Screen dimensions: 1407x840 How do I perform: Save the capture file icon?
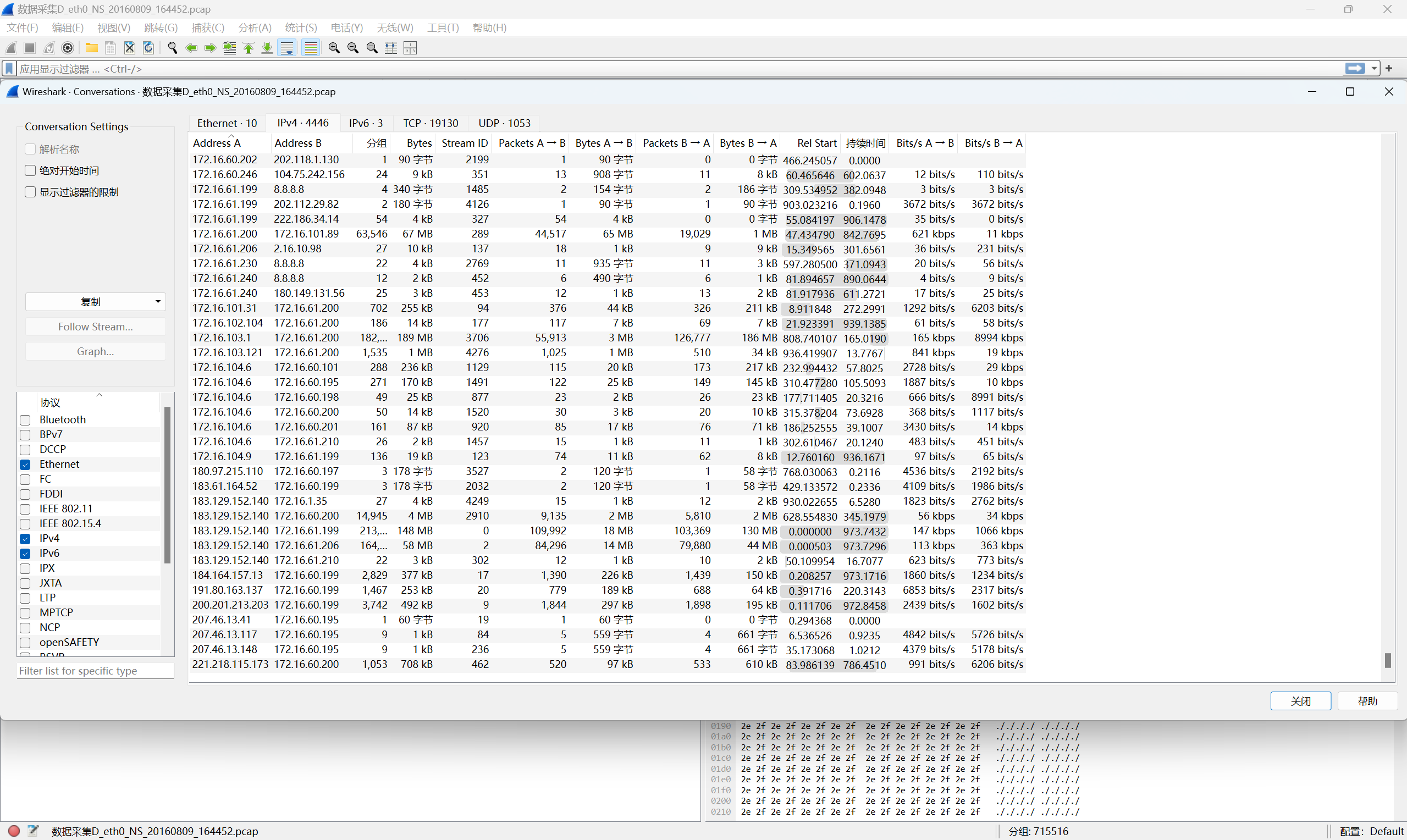click(111, 48)
